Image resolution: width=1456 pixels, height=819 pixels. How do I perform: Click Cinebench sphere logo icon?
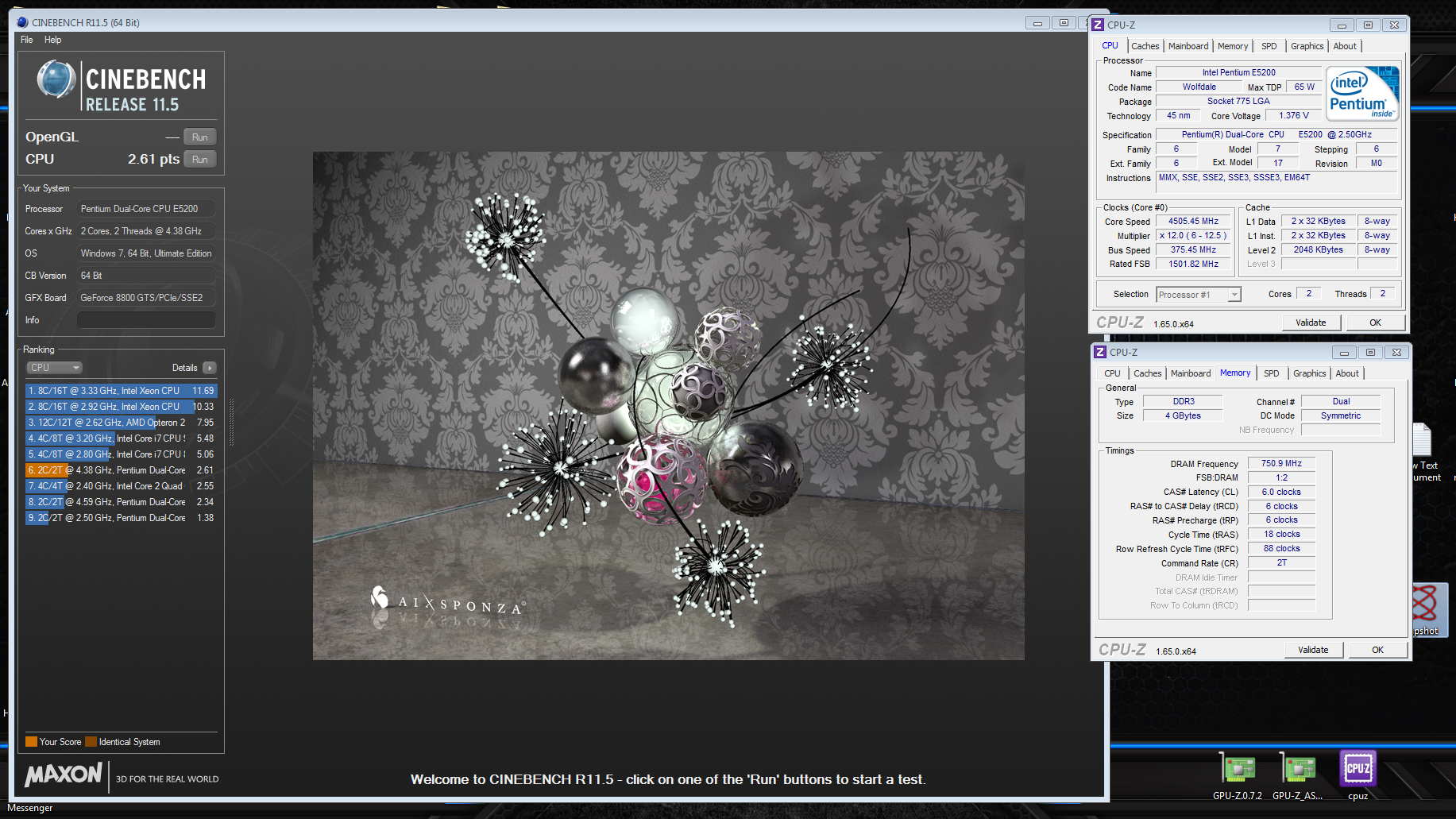pos(56,79)
